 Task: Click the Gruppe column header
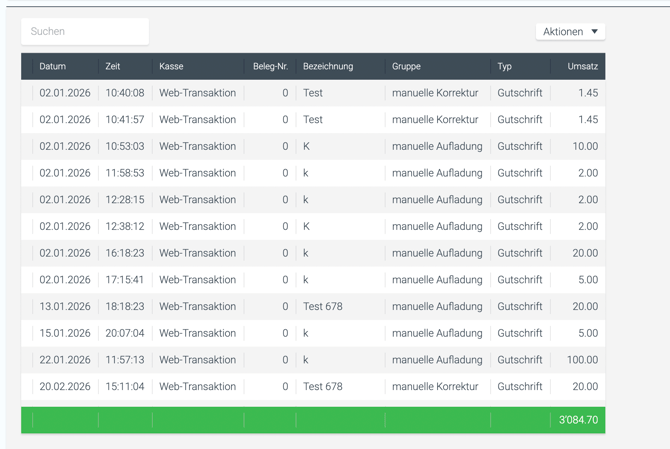pos(406,67)
